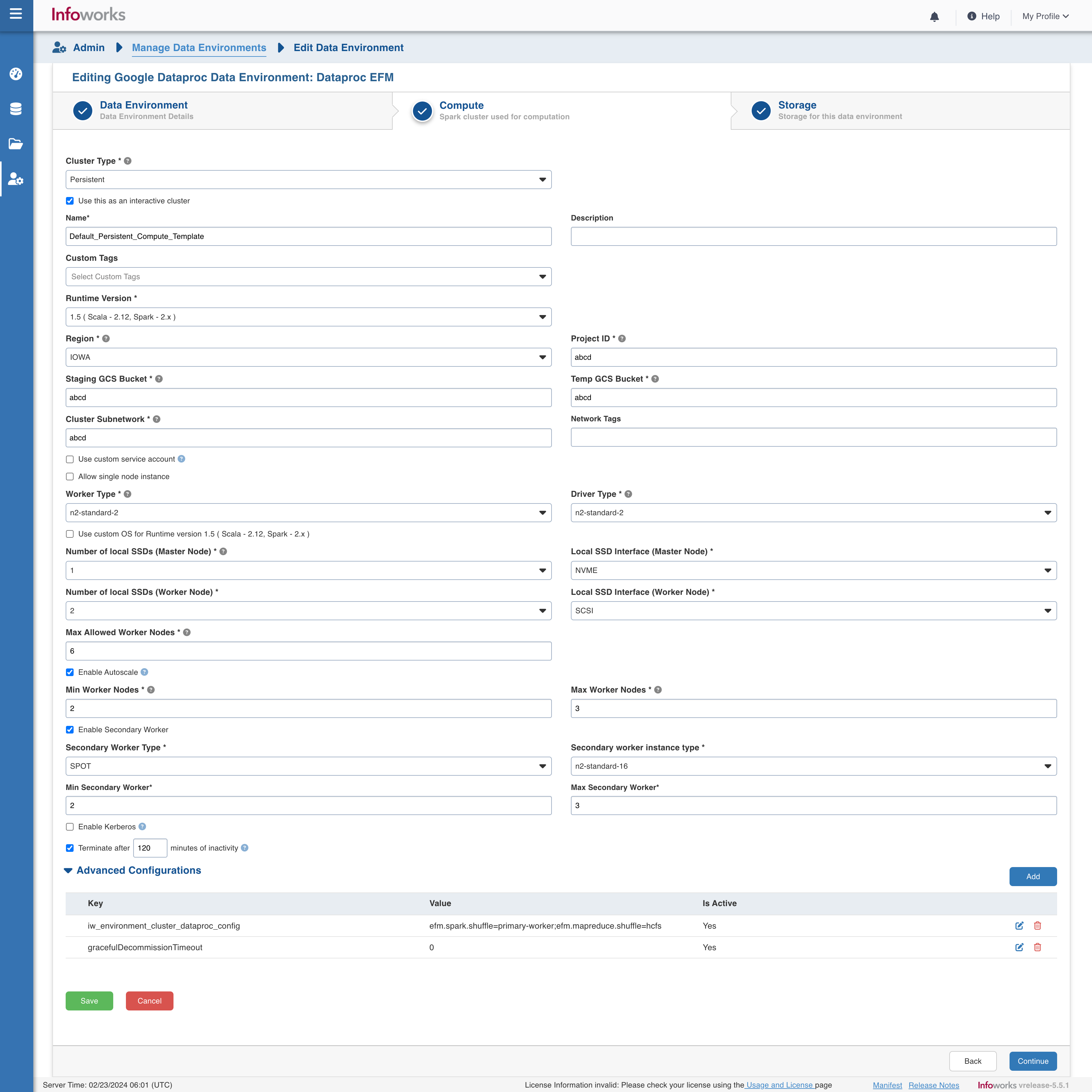Screen dimensions: 1092x1092
Task: Check Use custom OS for Runtime version
Action: [70, 534]
